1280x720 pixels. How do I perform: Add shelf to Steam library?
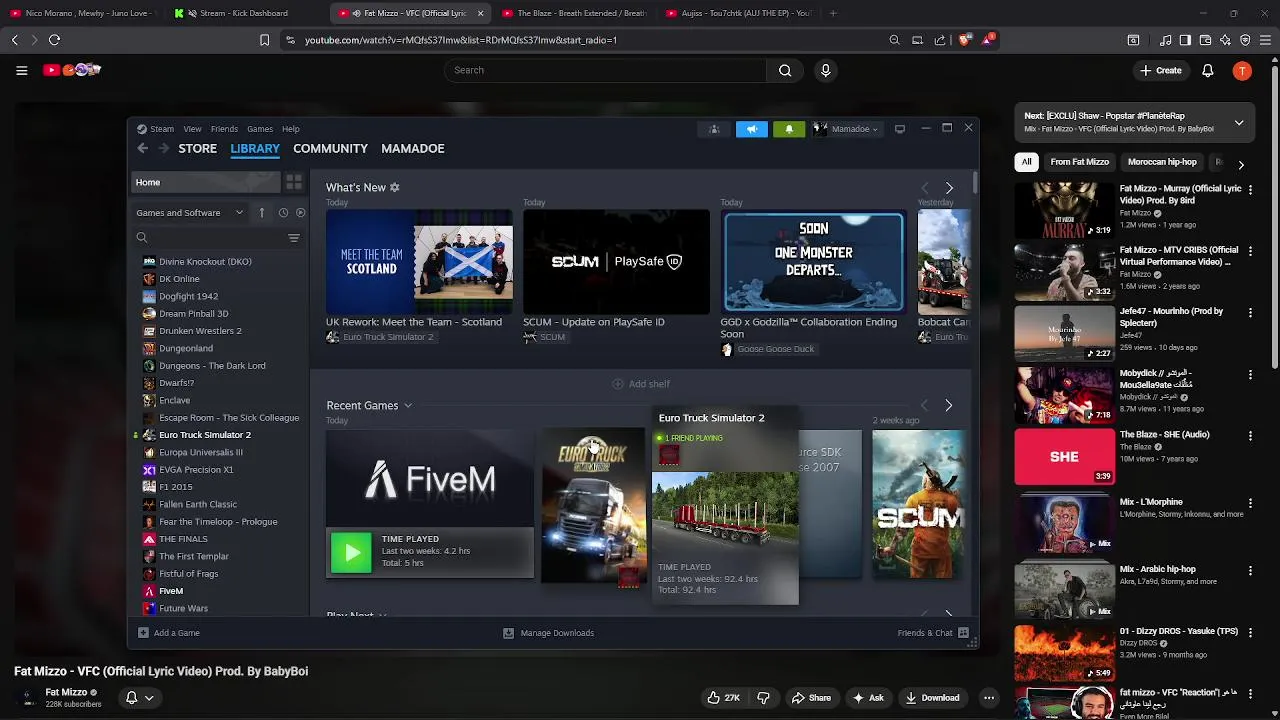[641, 384]
